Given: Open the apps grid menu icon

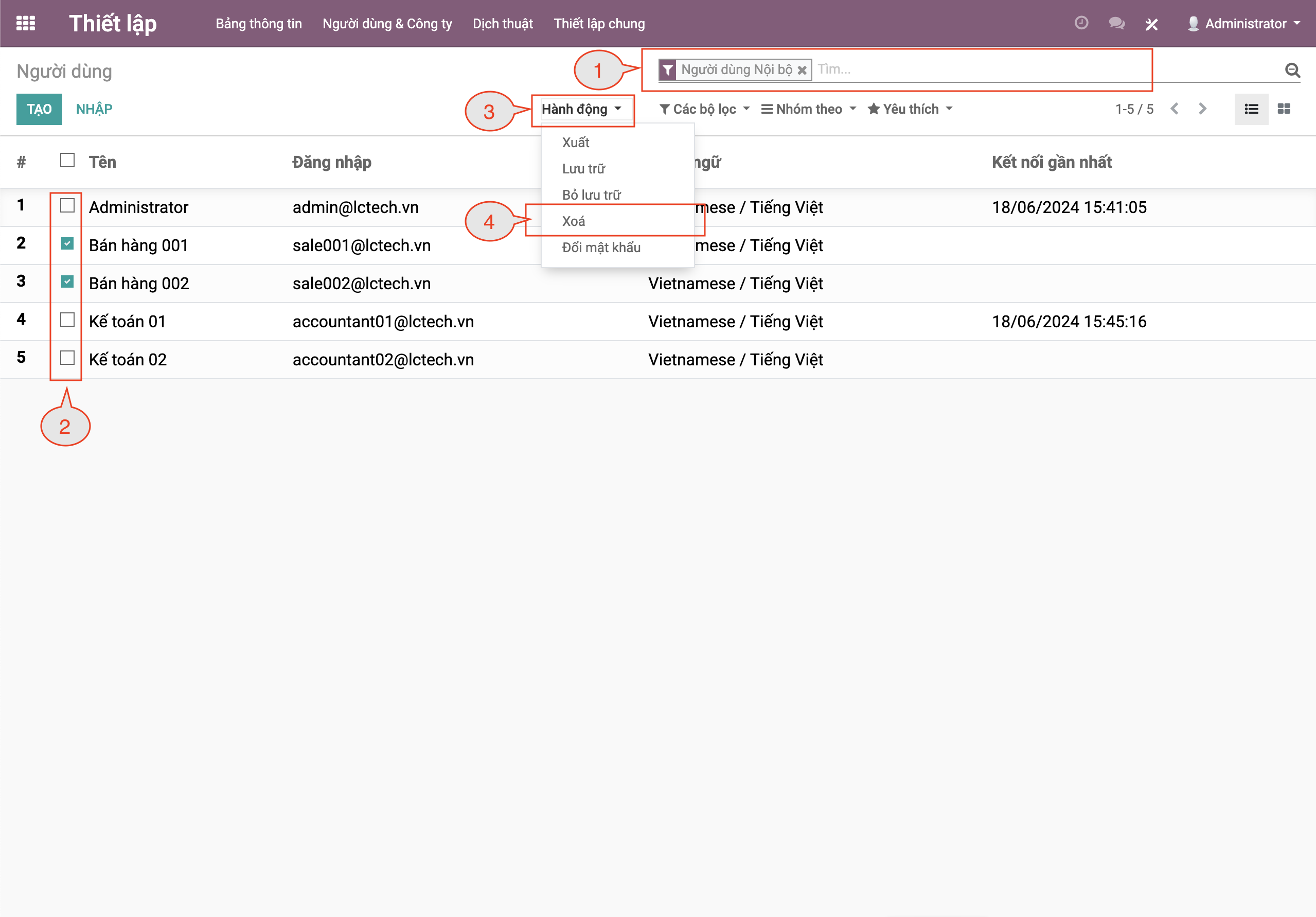Looking at the screenshot, I should coord(25,24).
